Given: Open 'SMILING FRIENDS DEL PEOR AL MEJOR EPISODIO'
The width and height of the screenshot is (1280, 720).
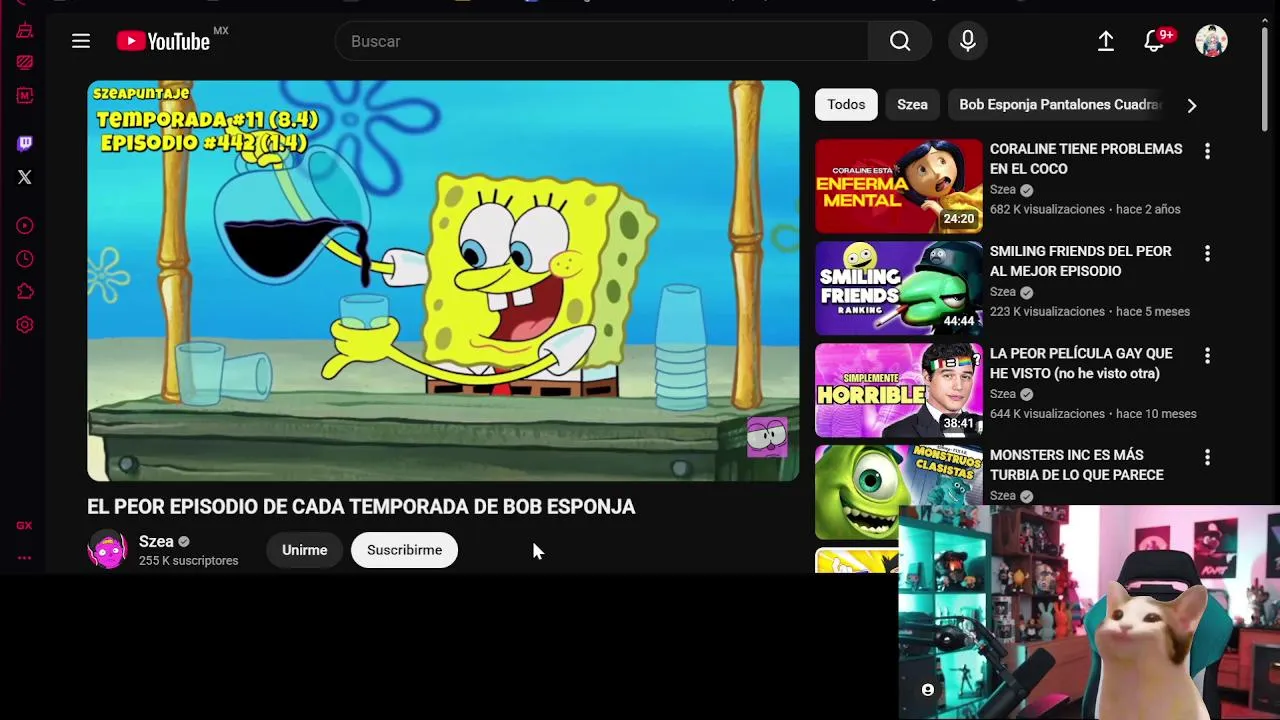Looking at the screenshot, I should (x=1080, y=261).
